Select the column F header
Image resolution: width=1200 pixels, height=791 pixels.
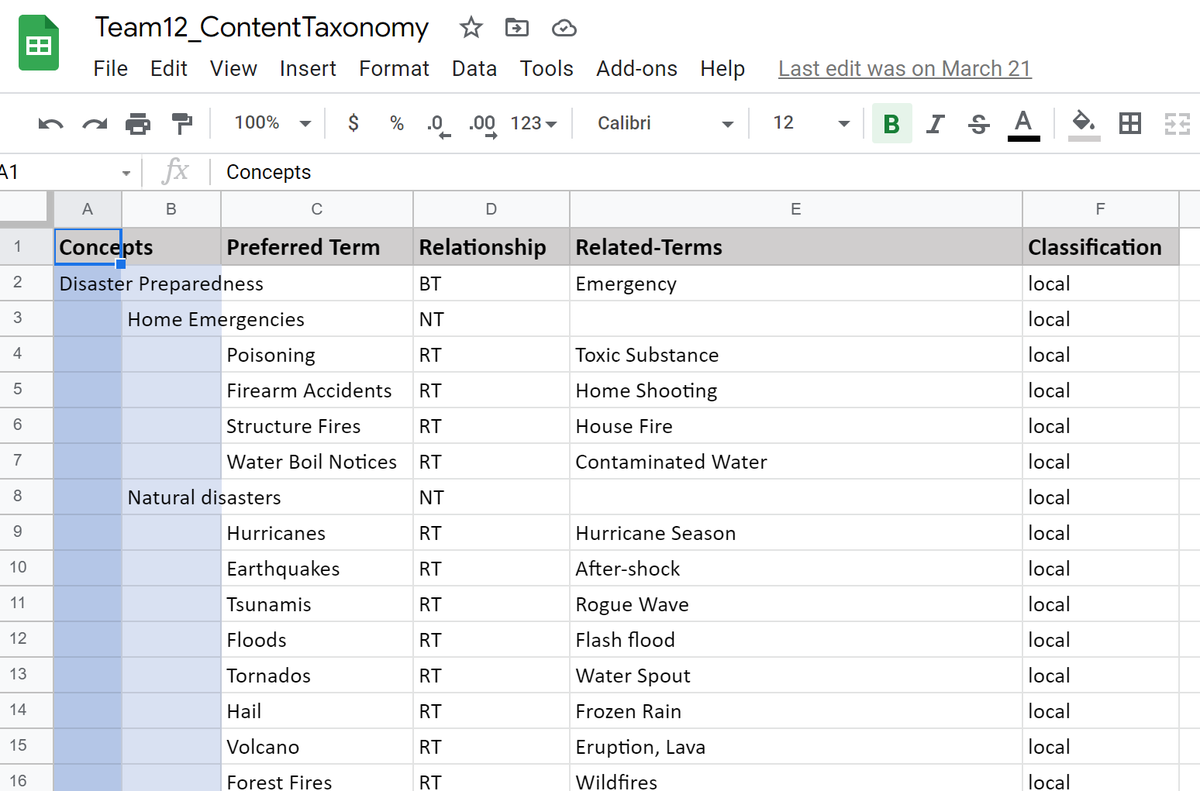click(1100, 209)
